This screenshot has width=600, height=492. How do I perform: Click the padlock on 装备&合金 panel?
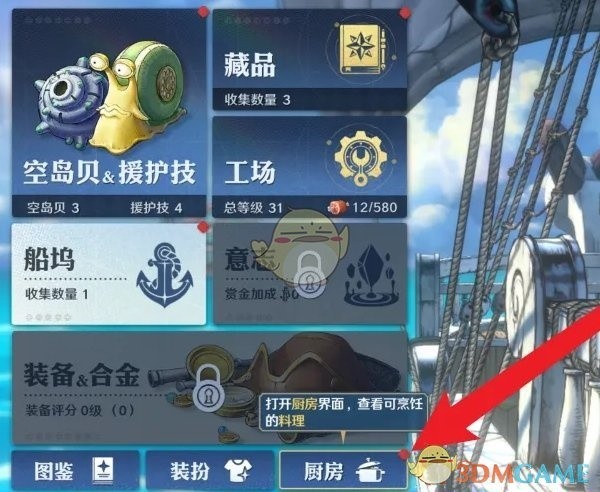point(209,388)
